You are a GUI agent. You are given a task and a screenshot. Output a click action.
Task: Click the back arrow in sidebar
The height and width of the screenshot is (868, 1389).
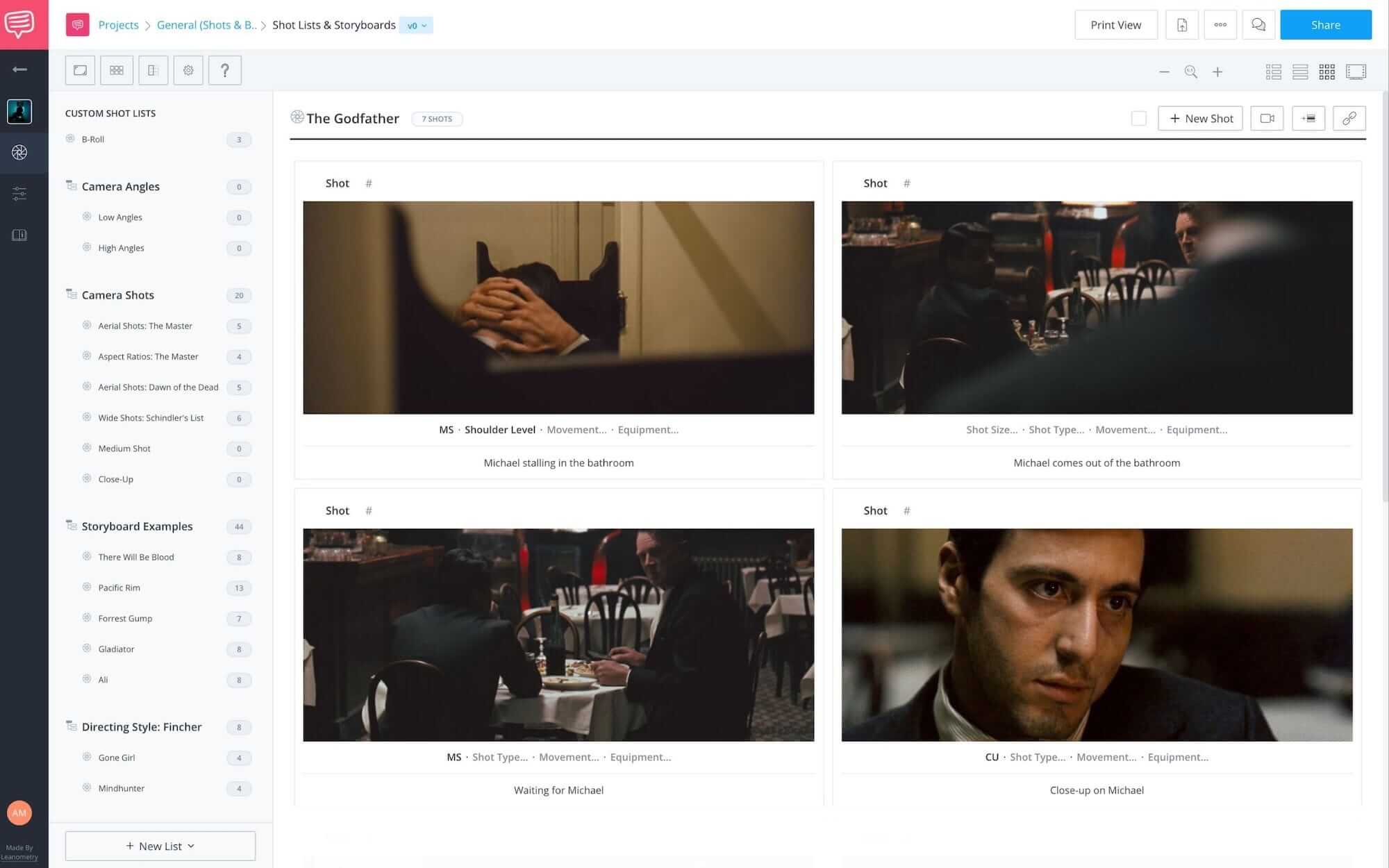[19, 69]
